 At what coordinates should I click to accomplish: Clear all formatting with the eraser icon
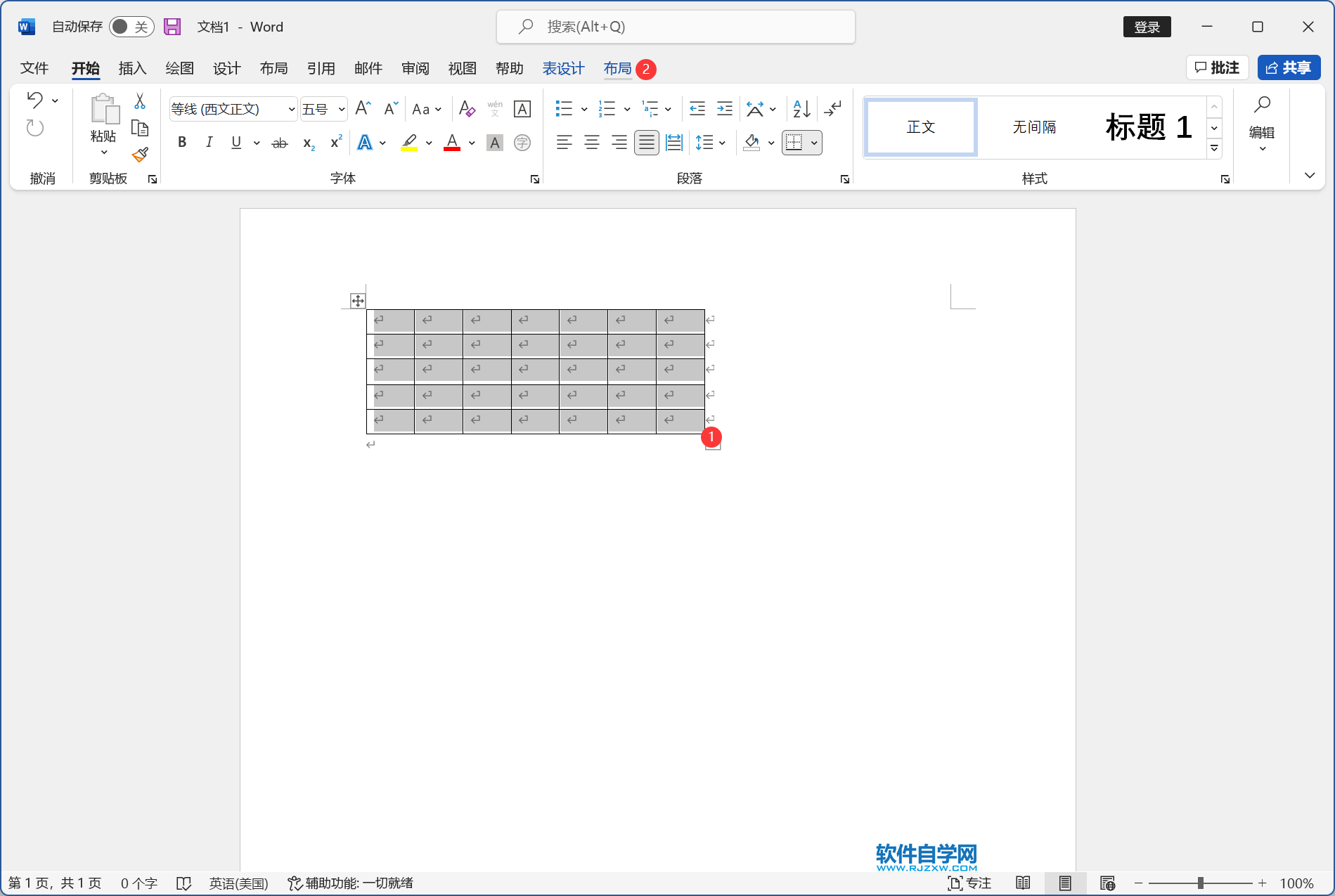466,109
